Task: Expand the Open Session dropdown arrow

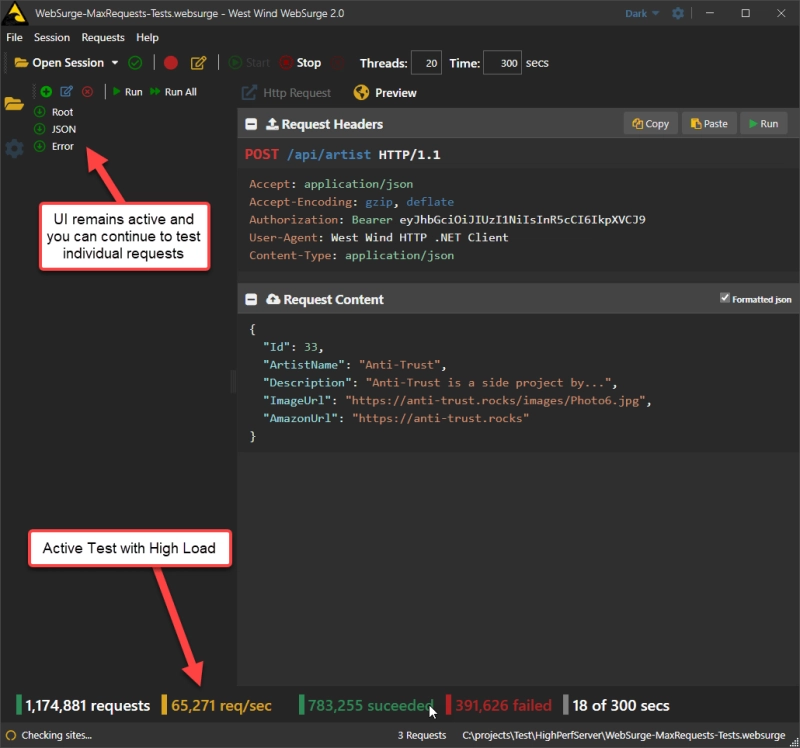Action: pyautogui.click(x=115, y=63)
